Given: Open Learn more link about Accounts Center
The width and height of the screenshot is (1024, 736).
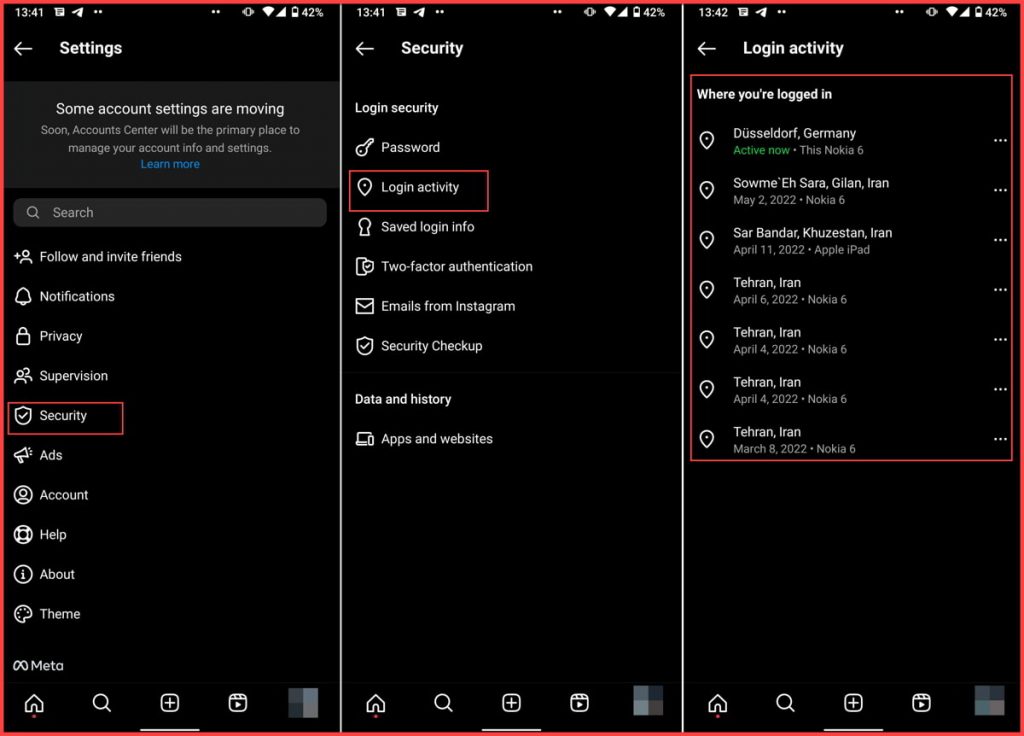Looking at the screenshot, I should point(170,164).
